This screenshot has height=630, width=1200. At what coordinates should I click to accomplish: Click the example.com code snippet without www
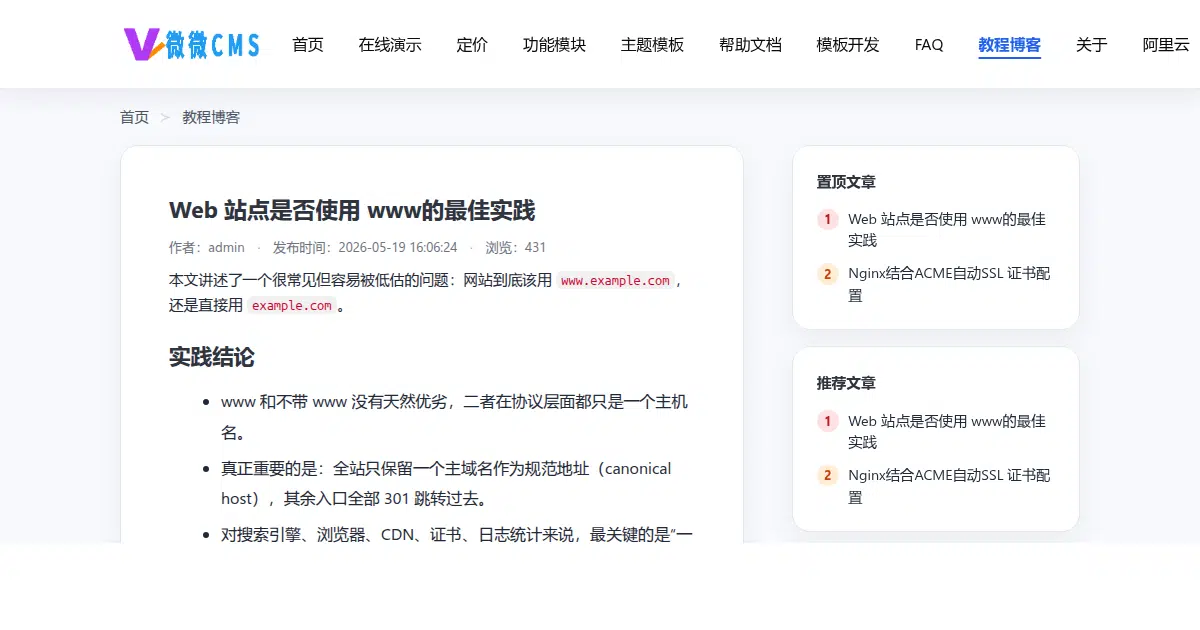(291, 306)
